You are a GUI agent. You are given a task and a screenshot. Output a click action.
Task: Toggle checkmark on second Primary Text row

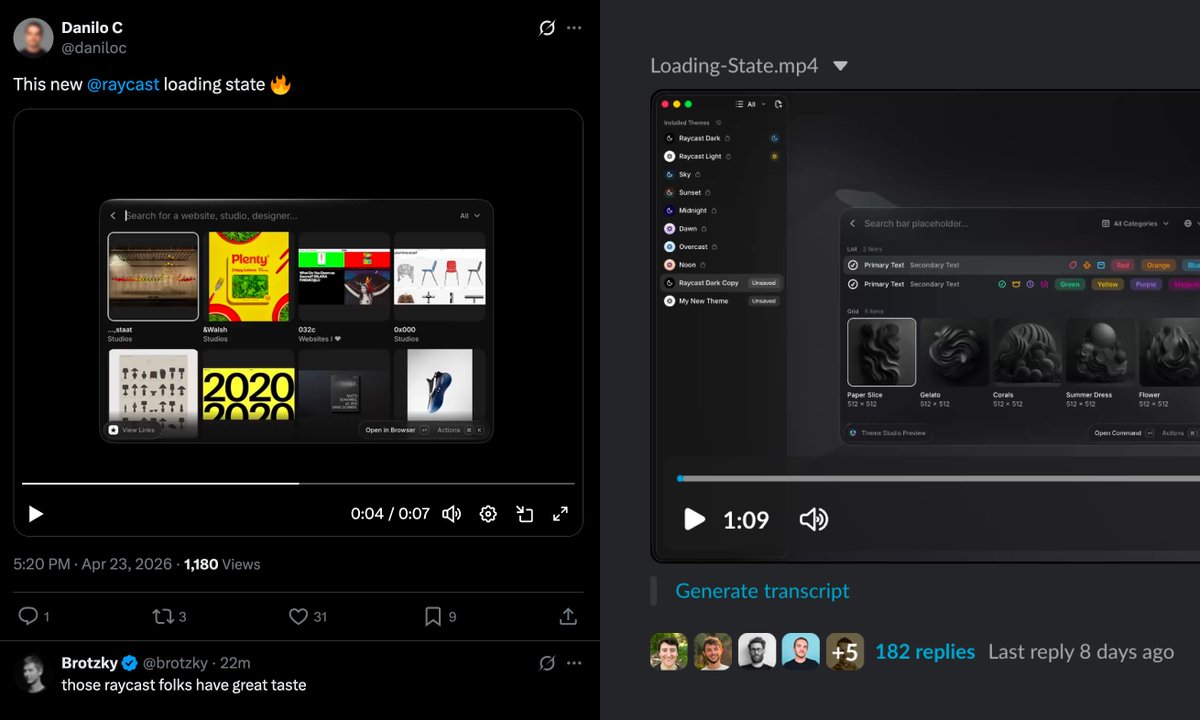pyautogui.click(x=853, y=284)
